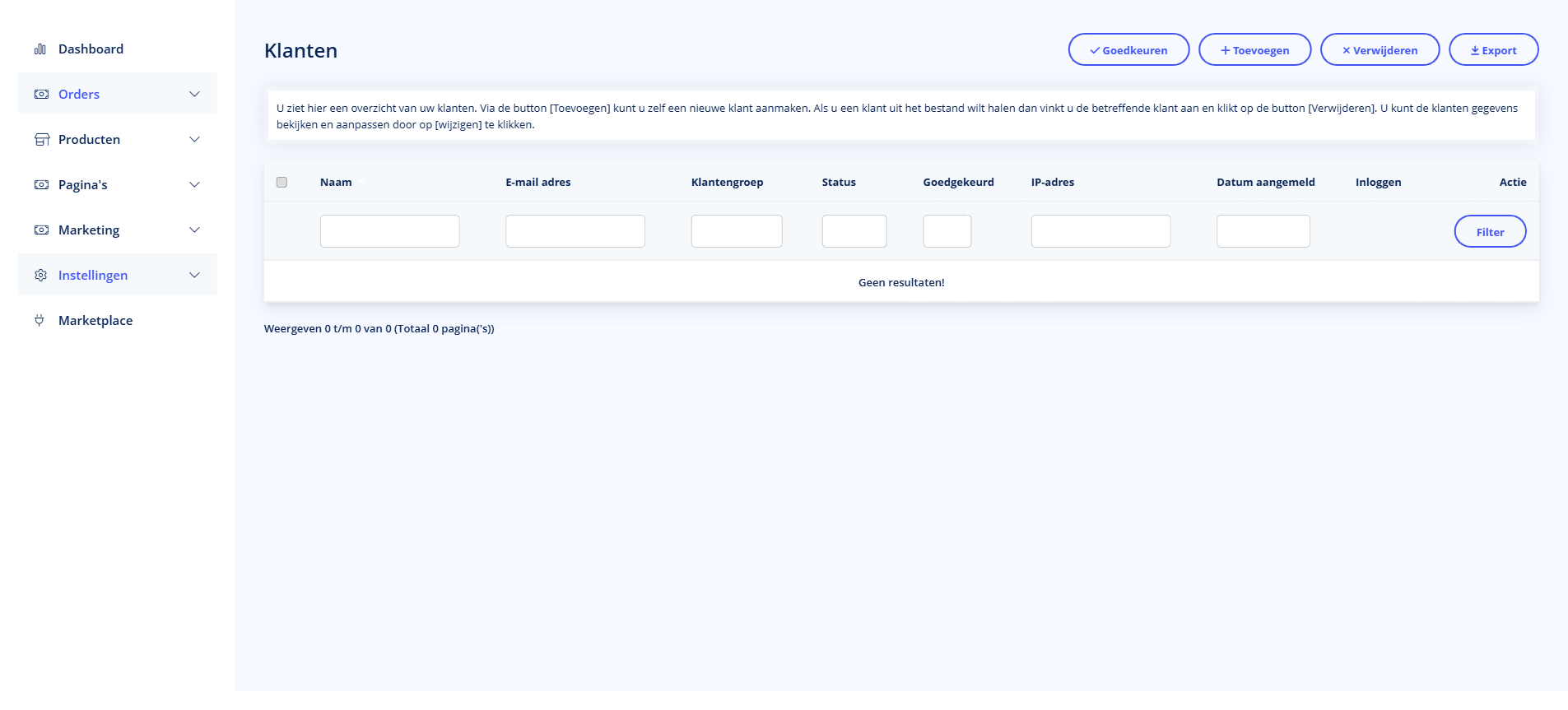Click the Orders sidebar icon

click(x=41, y=95)
